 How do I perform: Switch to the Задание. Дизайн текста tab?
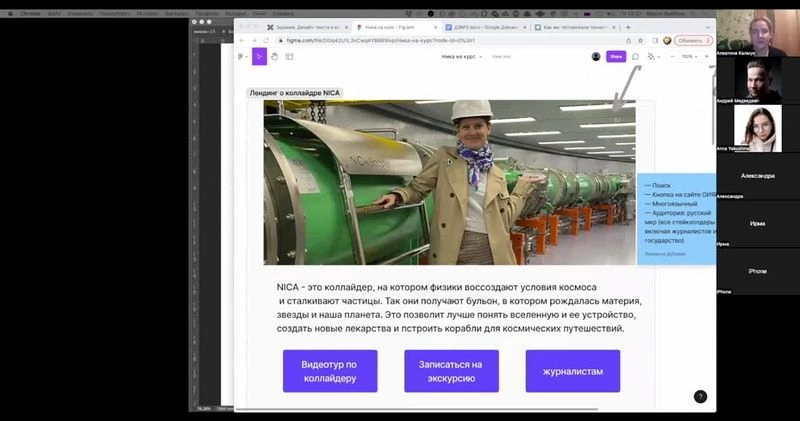point(308,27)
